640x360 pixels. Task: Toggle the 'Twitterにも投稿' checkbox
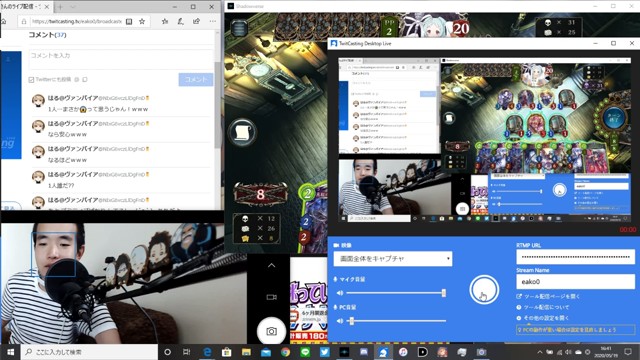point(31,80)
